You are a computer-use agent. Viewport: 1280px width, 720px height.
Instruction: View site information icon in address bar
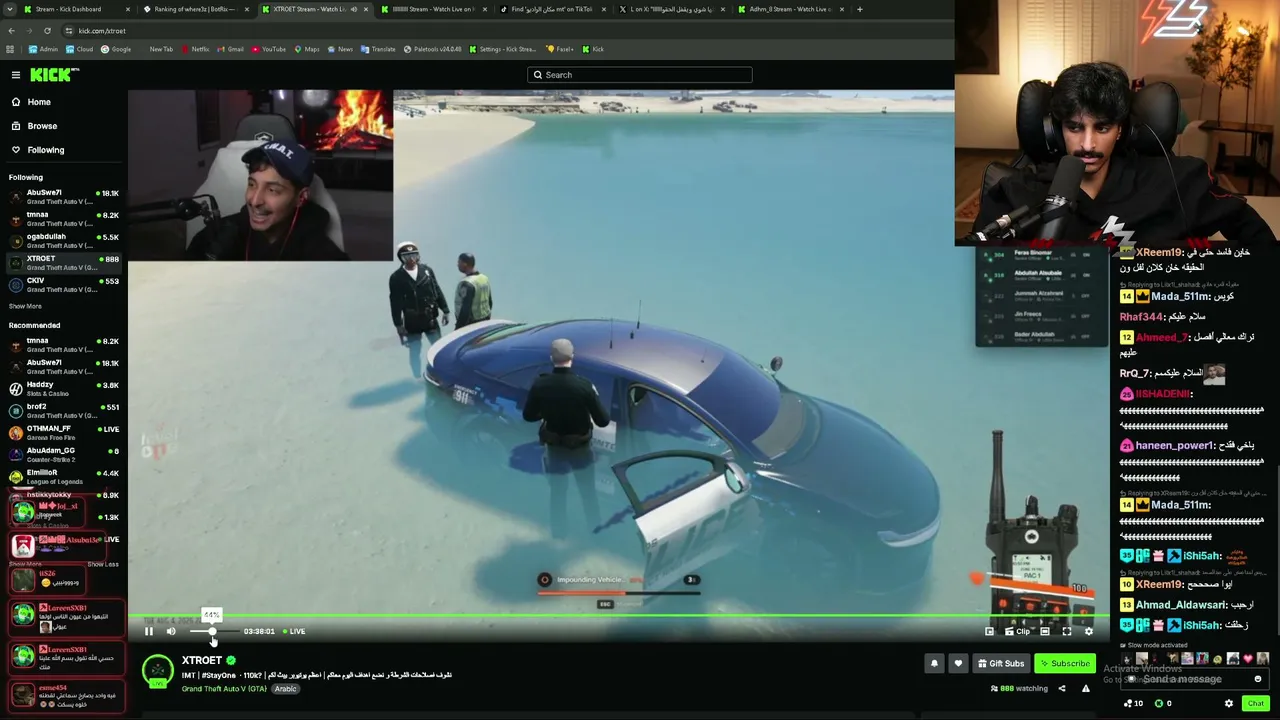[x=69, y=31]
